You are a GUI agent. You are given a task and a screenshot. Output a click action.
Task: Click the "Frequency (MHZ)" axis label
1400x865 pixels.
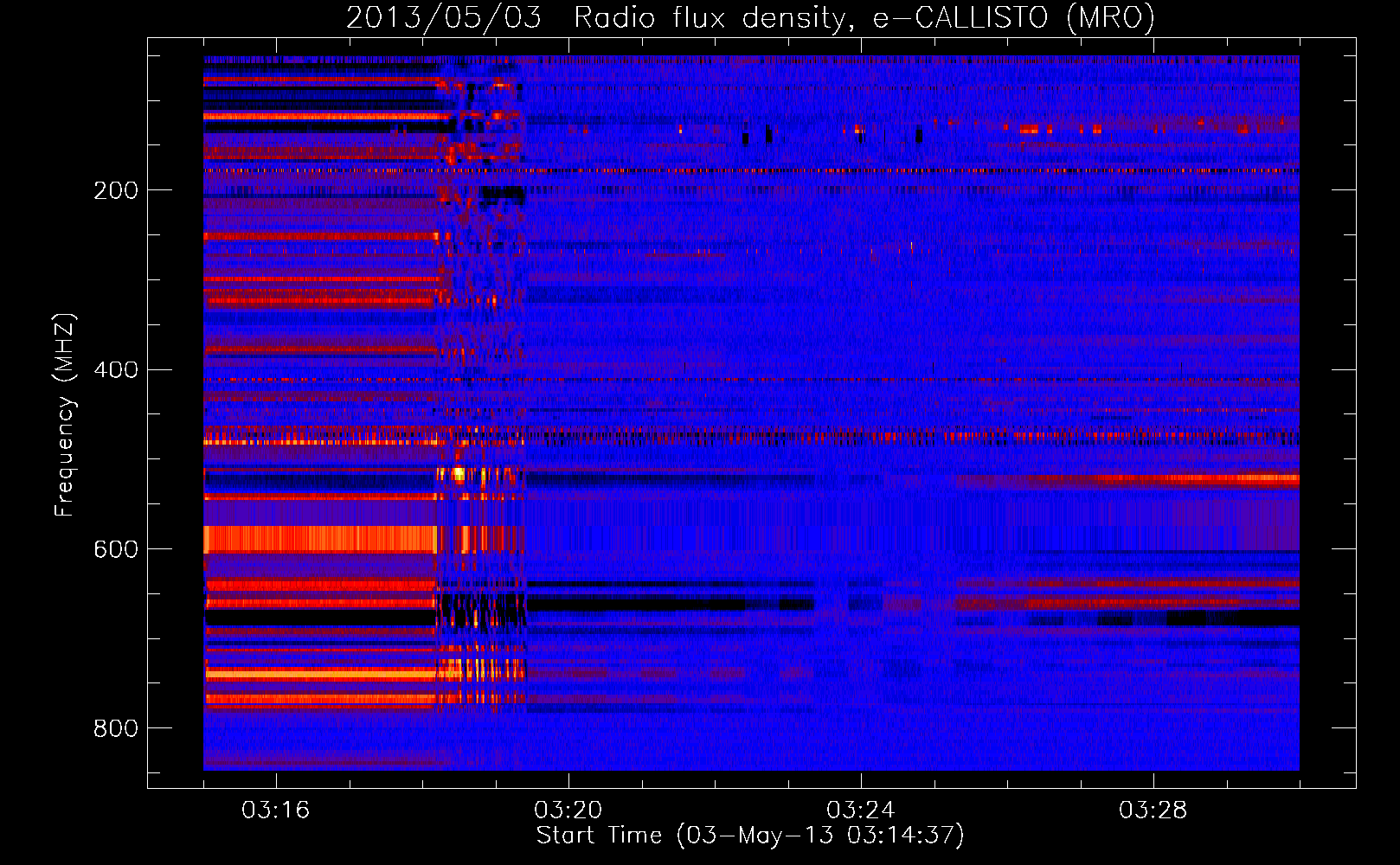(65, 415)
